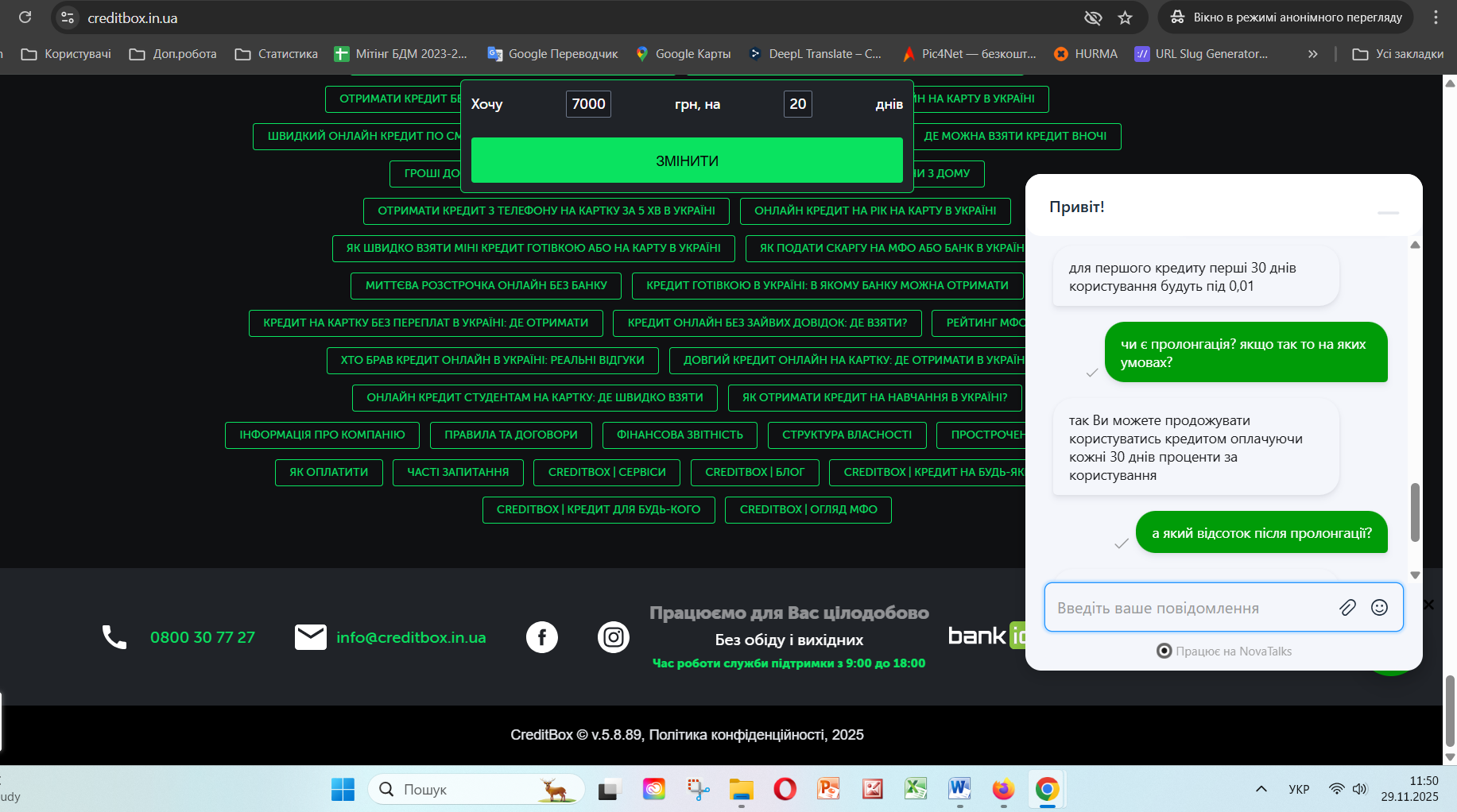The height and width of the screenshot is (812, 1457).
Task: Bookmark this page with the star icon
Action: [1125, 17]
